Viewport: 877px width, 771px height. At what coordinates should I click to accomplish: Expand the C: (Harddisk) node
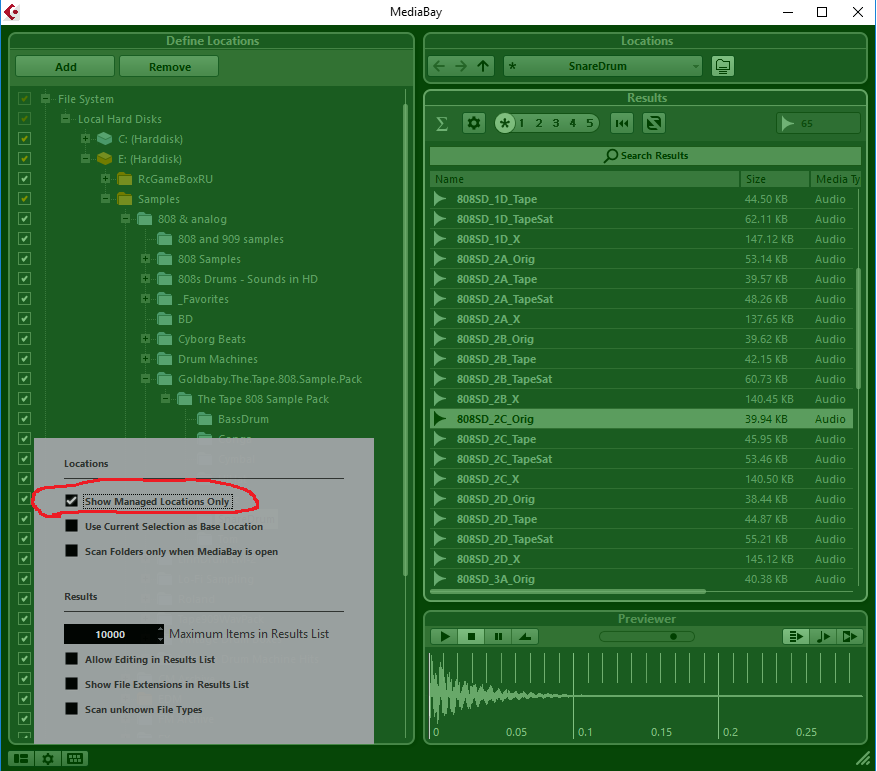click(85, 138)
